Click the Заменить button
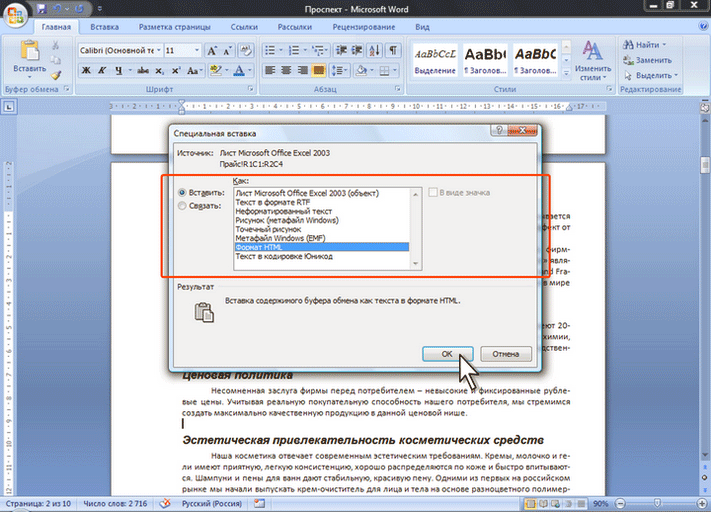This screenshot has height=512, width=711. tap(647, 60)
